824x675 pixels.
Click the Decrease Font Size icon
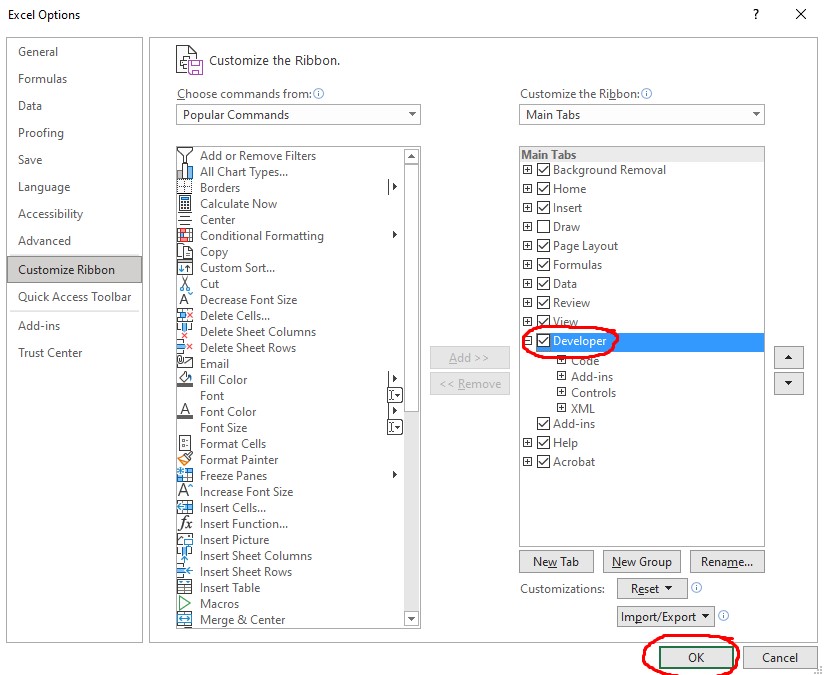click(184, 300)
